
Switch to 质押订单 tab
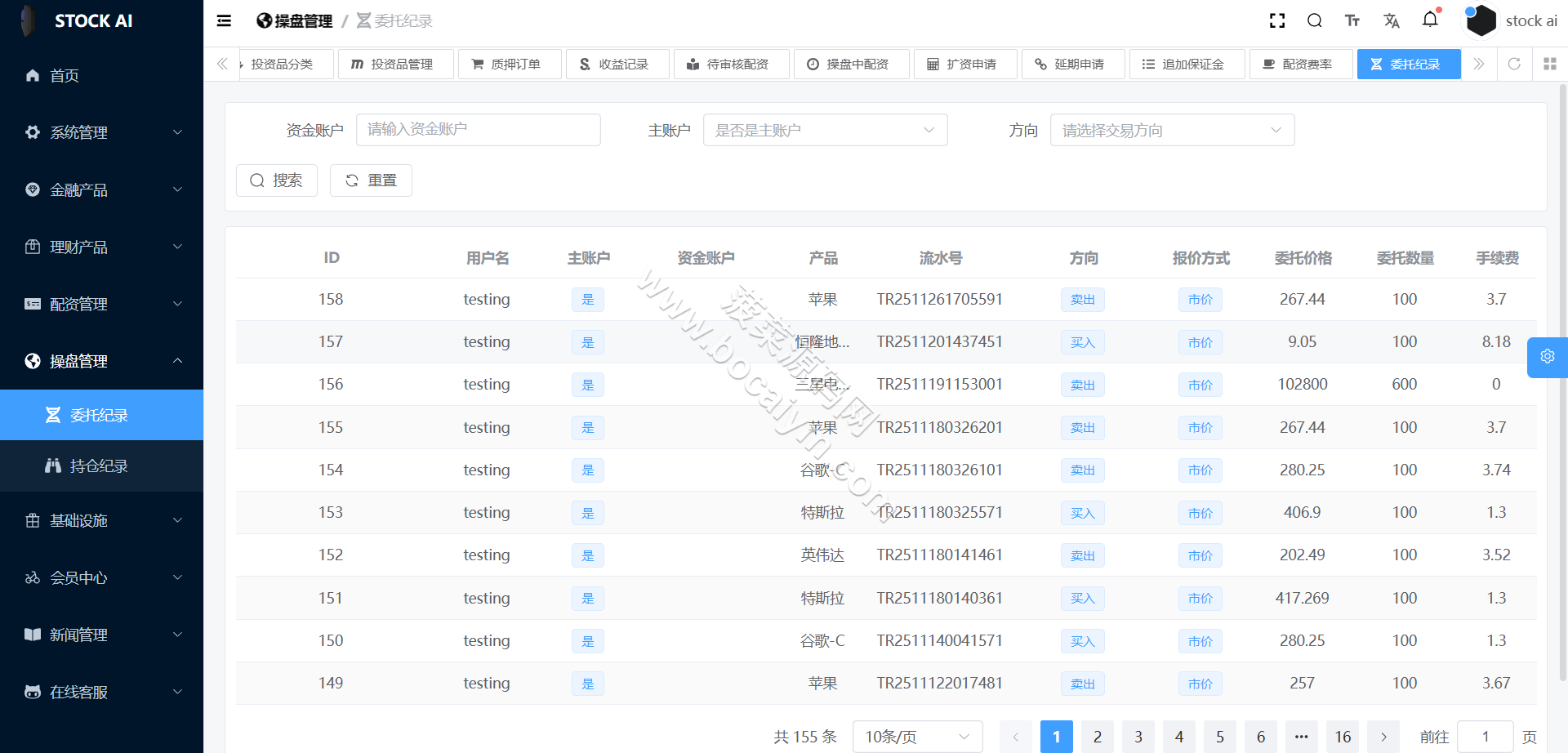point(510,64)
